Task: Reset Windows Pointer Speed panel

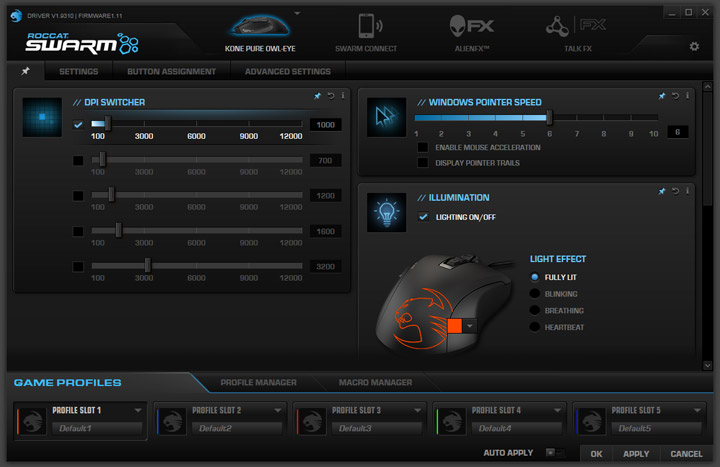Action: 675,96
